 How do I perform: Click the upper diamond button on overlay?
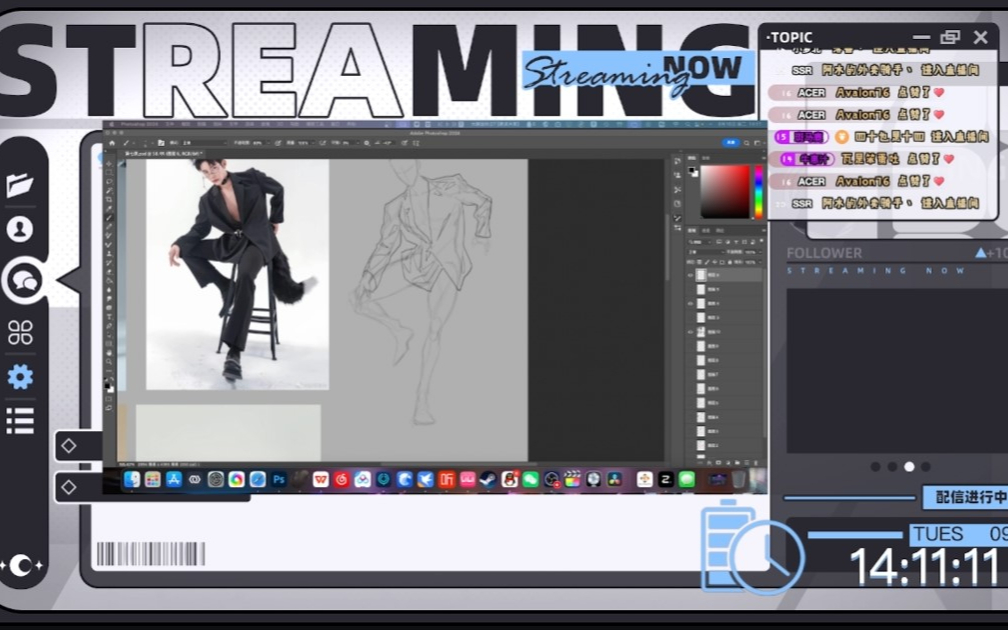pos(69,446)
